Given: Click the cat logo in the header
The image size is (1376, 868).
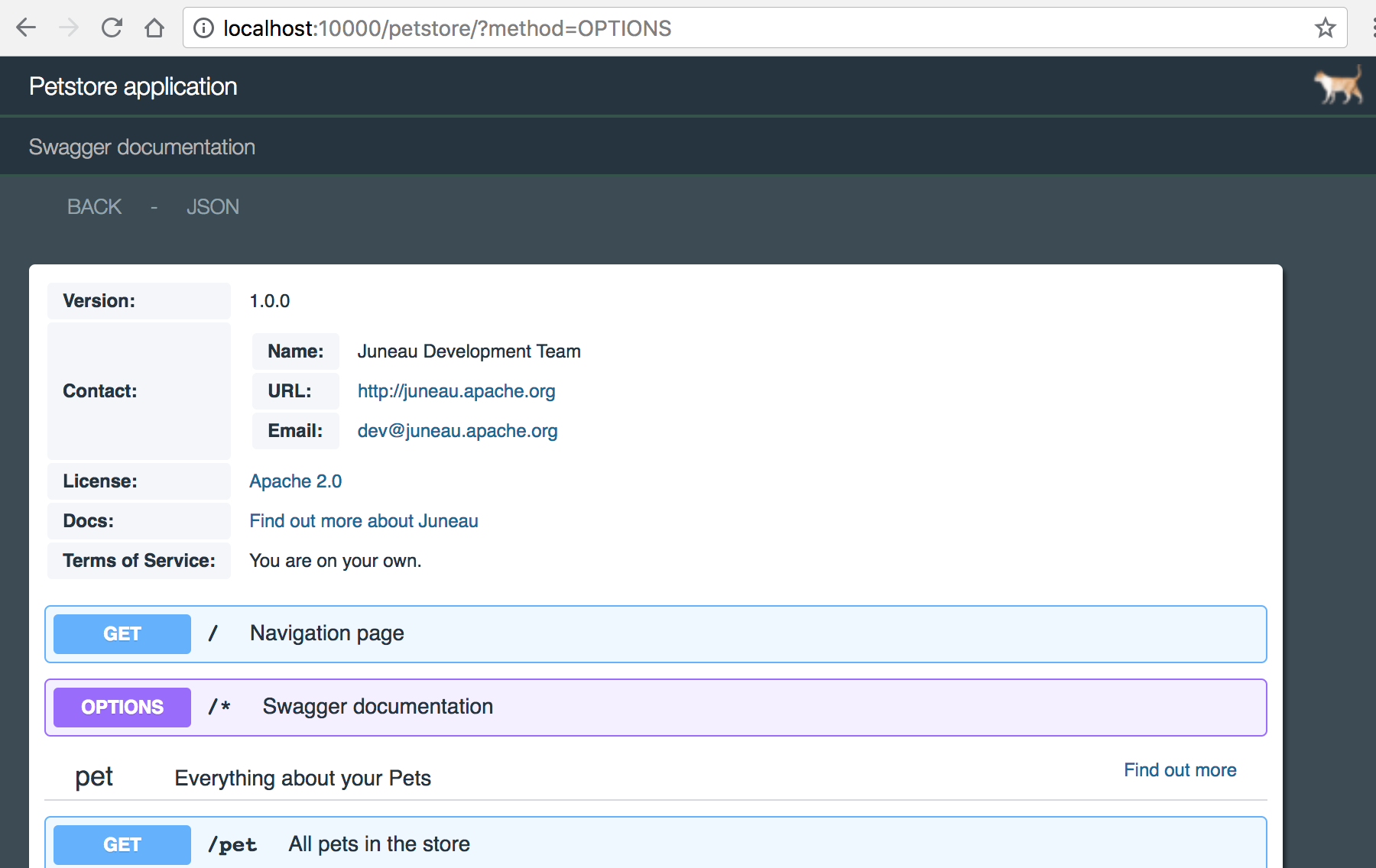Looking at the screenshot, I should 1339,86.
